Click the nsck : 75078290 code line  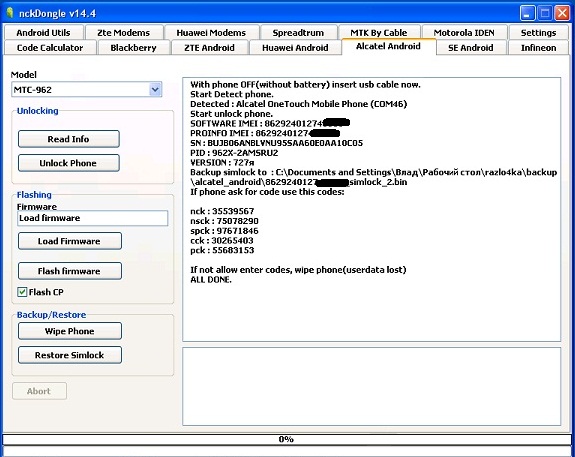click(224, 221)
